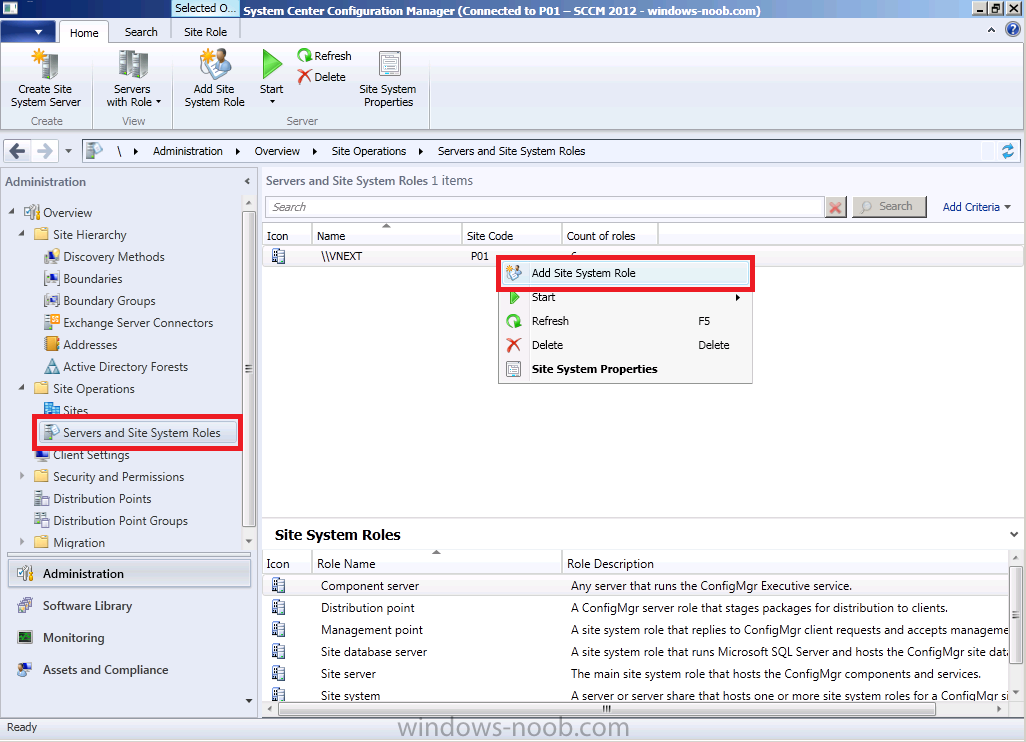
Task: Click the Search button
Action: pyautogui.click(x=889, y=207)
